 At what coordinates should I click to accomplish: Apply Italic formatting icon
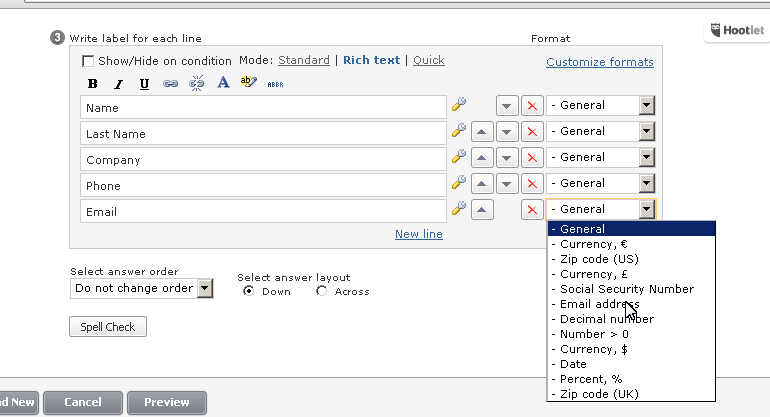[118, 84]
